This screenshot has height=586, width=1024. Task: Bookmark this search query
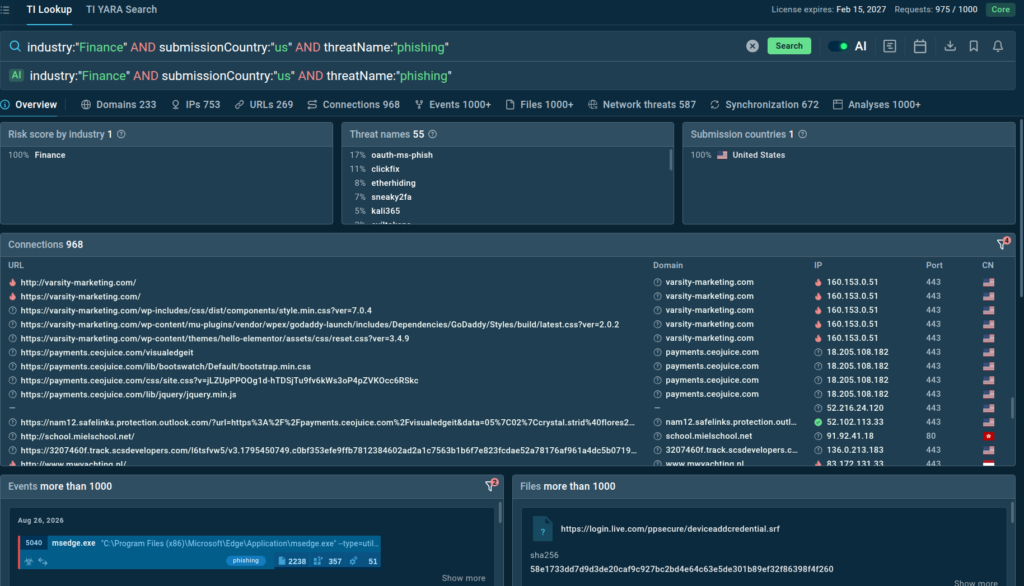[974, 46]
